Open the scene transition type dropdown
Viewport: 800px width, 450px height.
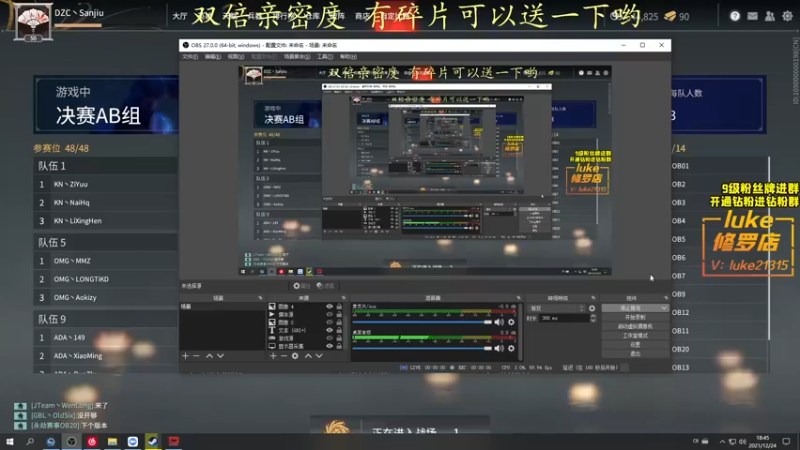pos(557,308)
